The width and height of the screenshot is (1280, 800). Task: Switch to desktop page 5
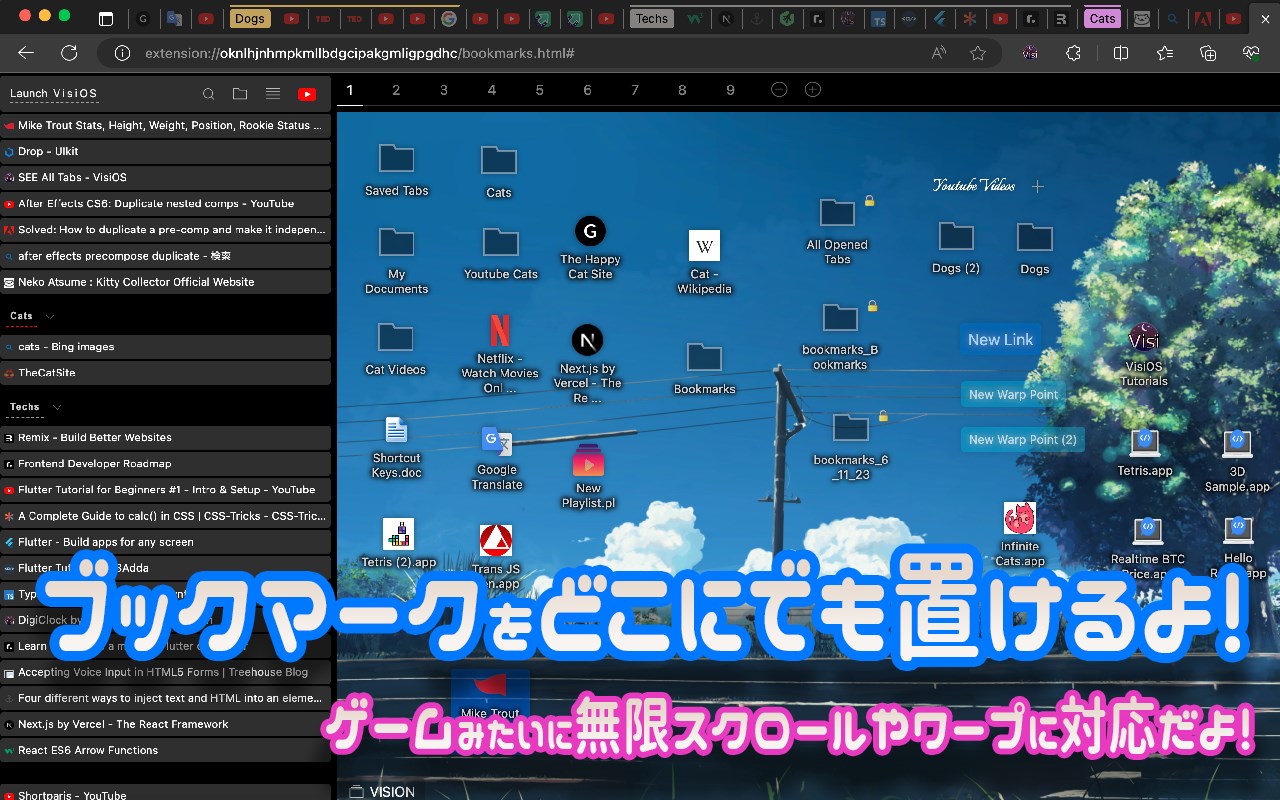(539, 90)
